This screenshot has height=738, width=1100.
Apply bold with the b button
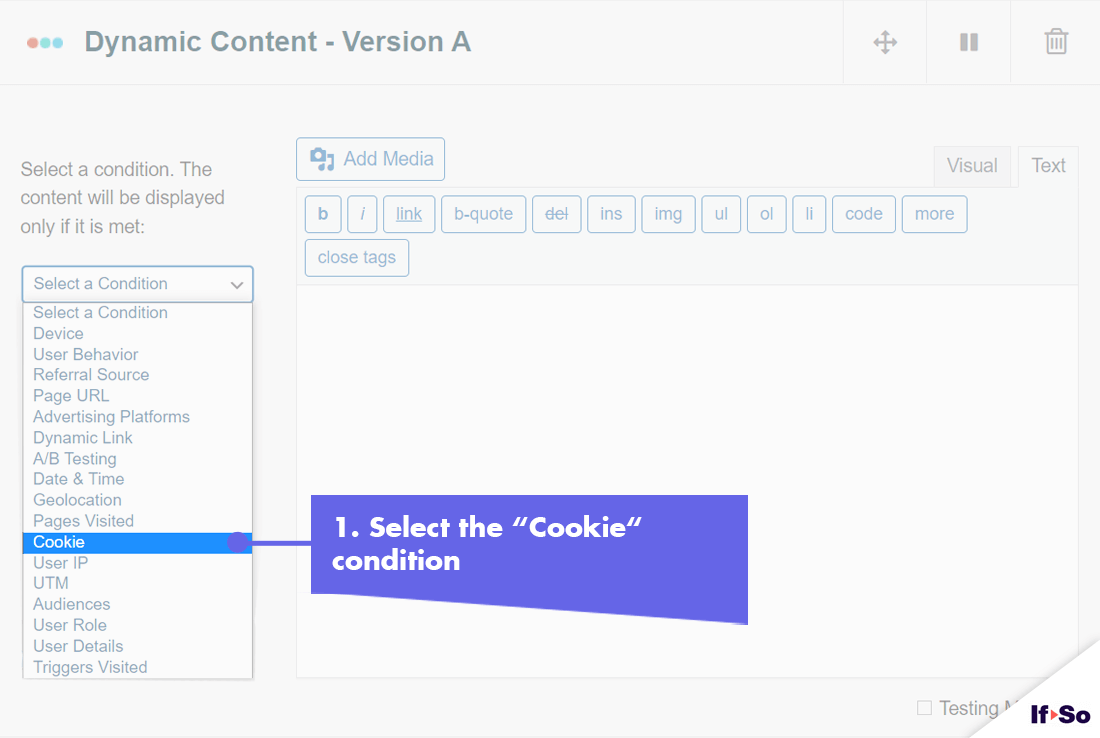coord(323,213)
